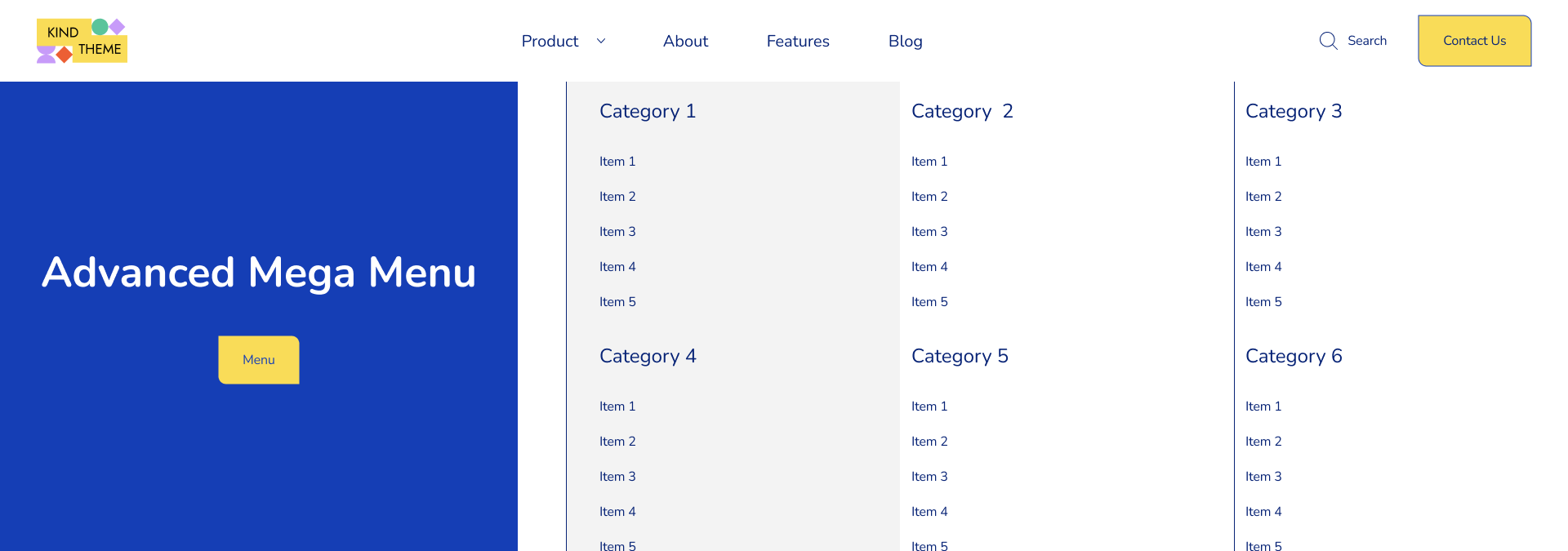Open Item 3 under Category 6

point(1263,477)
